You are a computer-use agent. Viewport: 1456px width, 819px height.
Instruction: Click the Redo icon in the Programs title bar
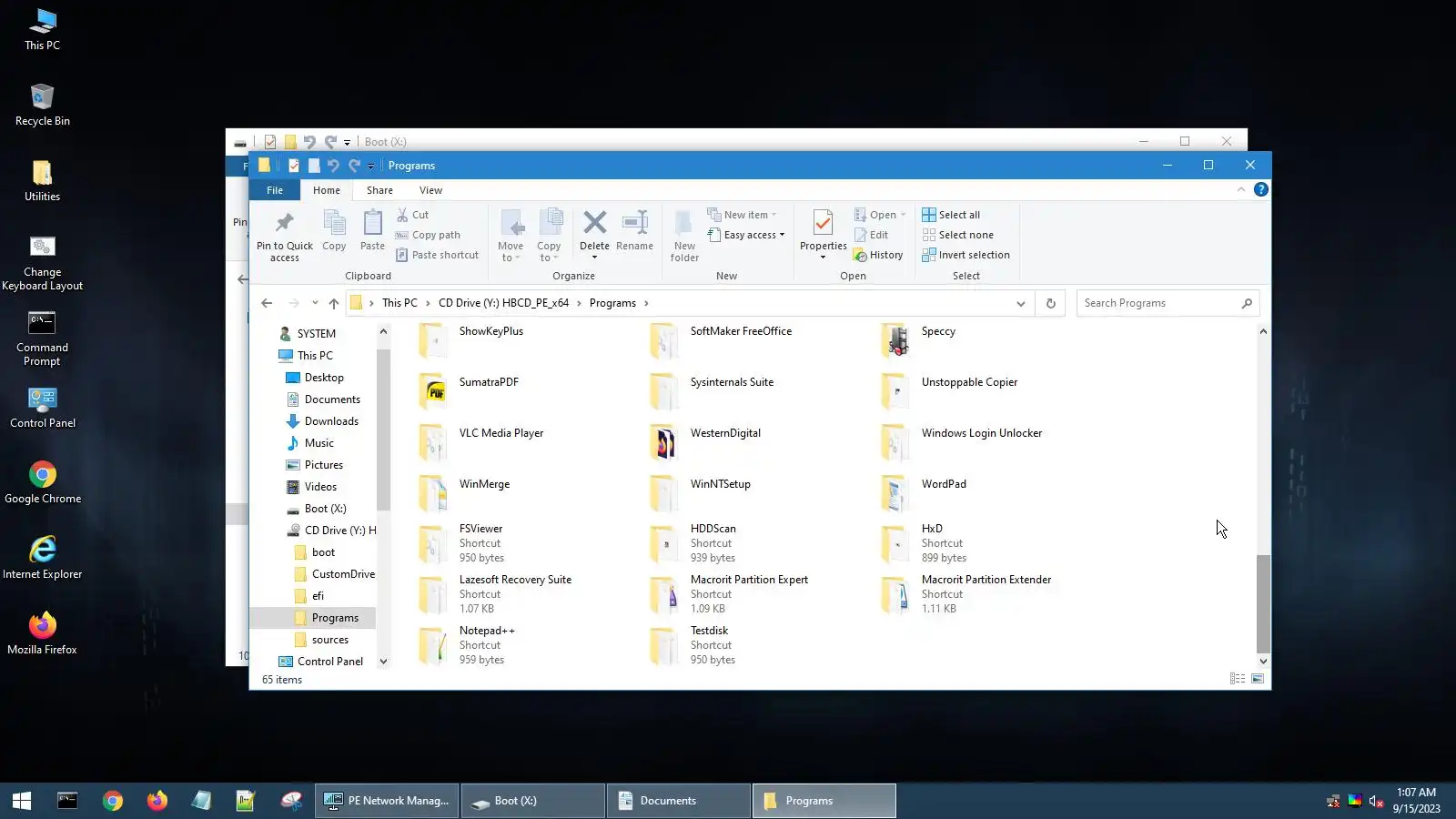[x=354, y=166]
